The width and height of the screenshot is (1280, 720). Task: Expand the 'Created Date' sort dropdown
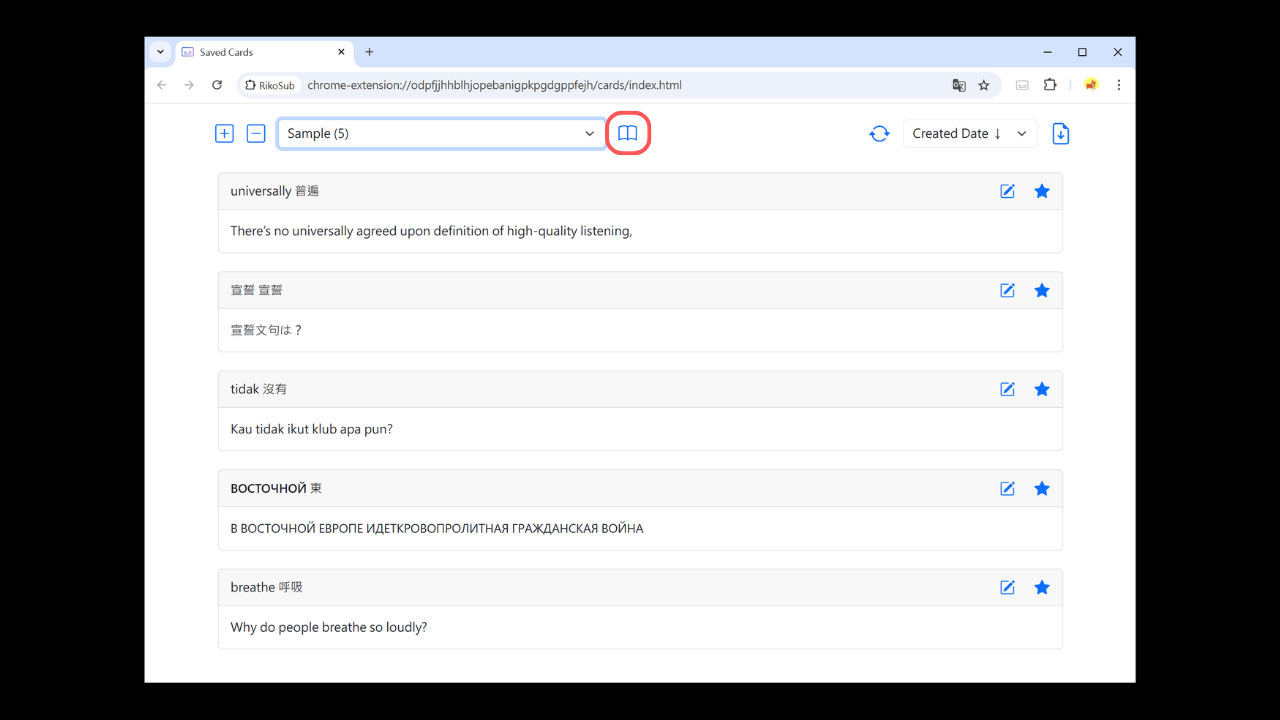point(969,133)
